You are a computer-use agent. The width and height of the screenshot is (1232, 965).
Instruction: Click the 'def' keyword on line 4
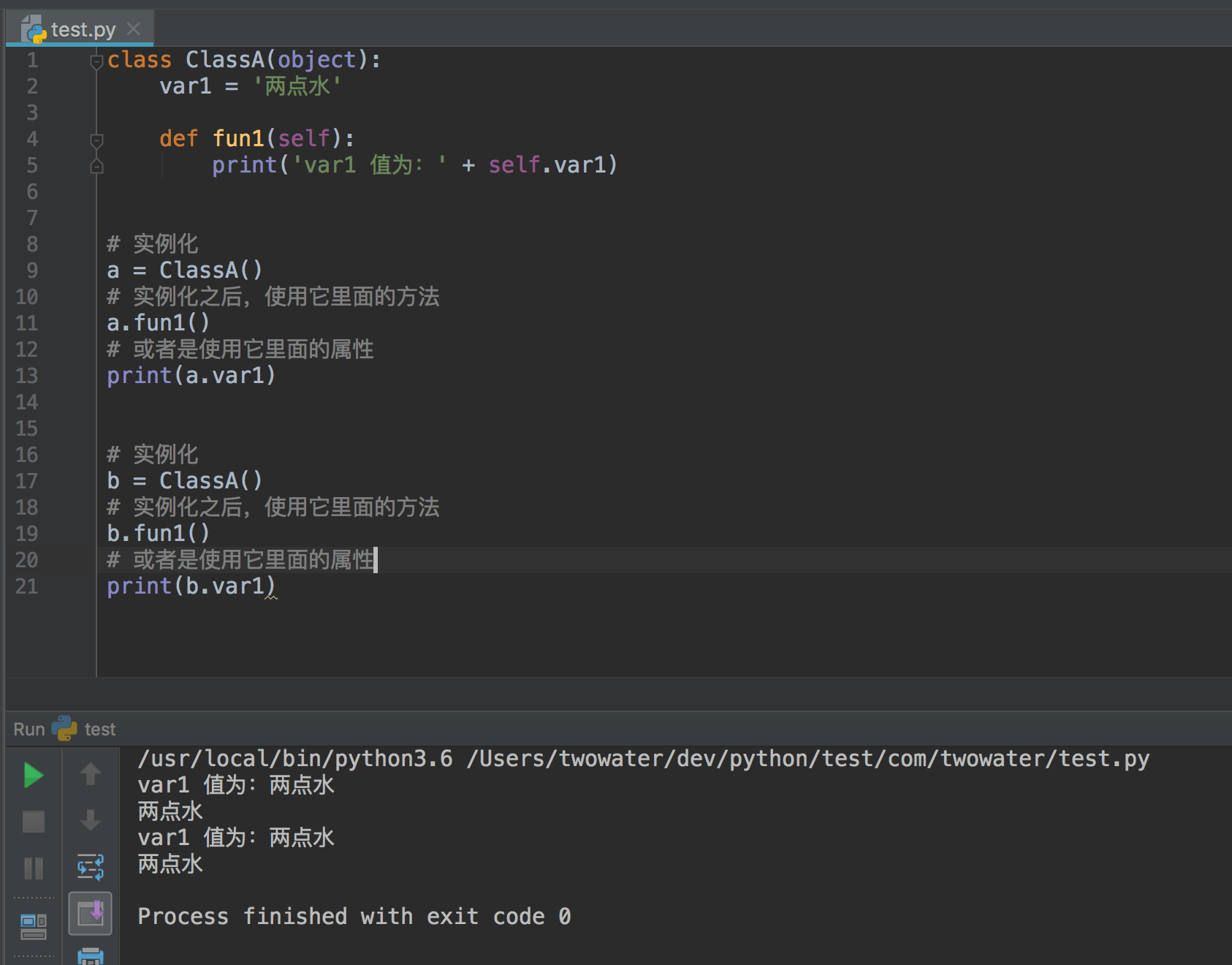coord(179,138)
